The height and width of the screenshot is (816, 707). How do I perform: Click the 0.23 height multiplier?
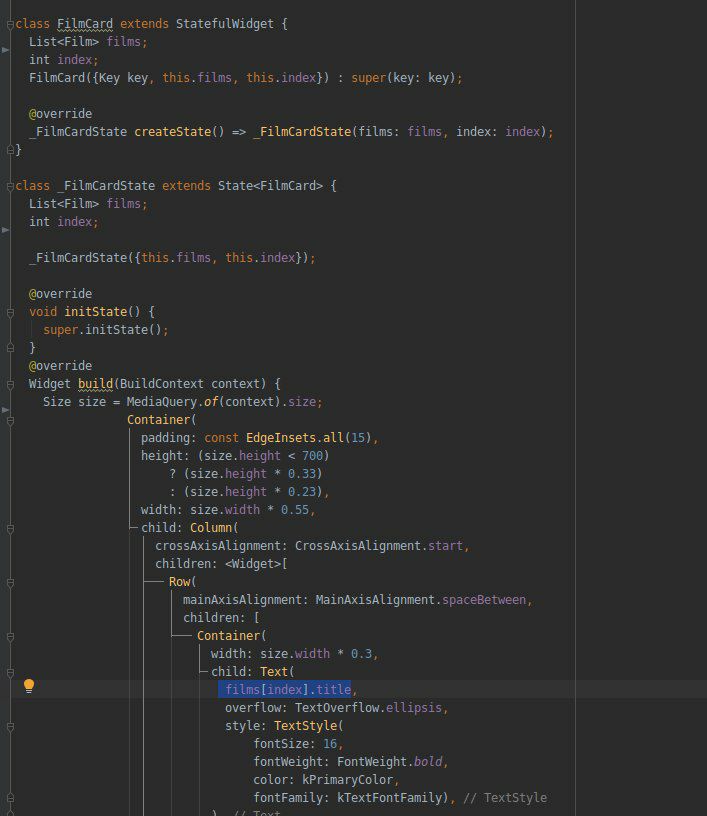click(302, 492)
